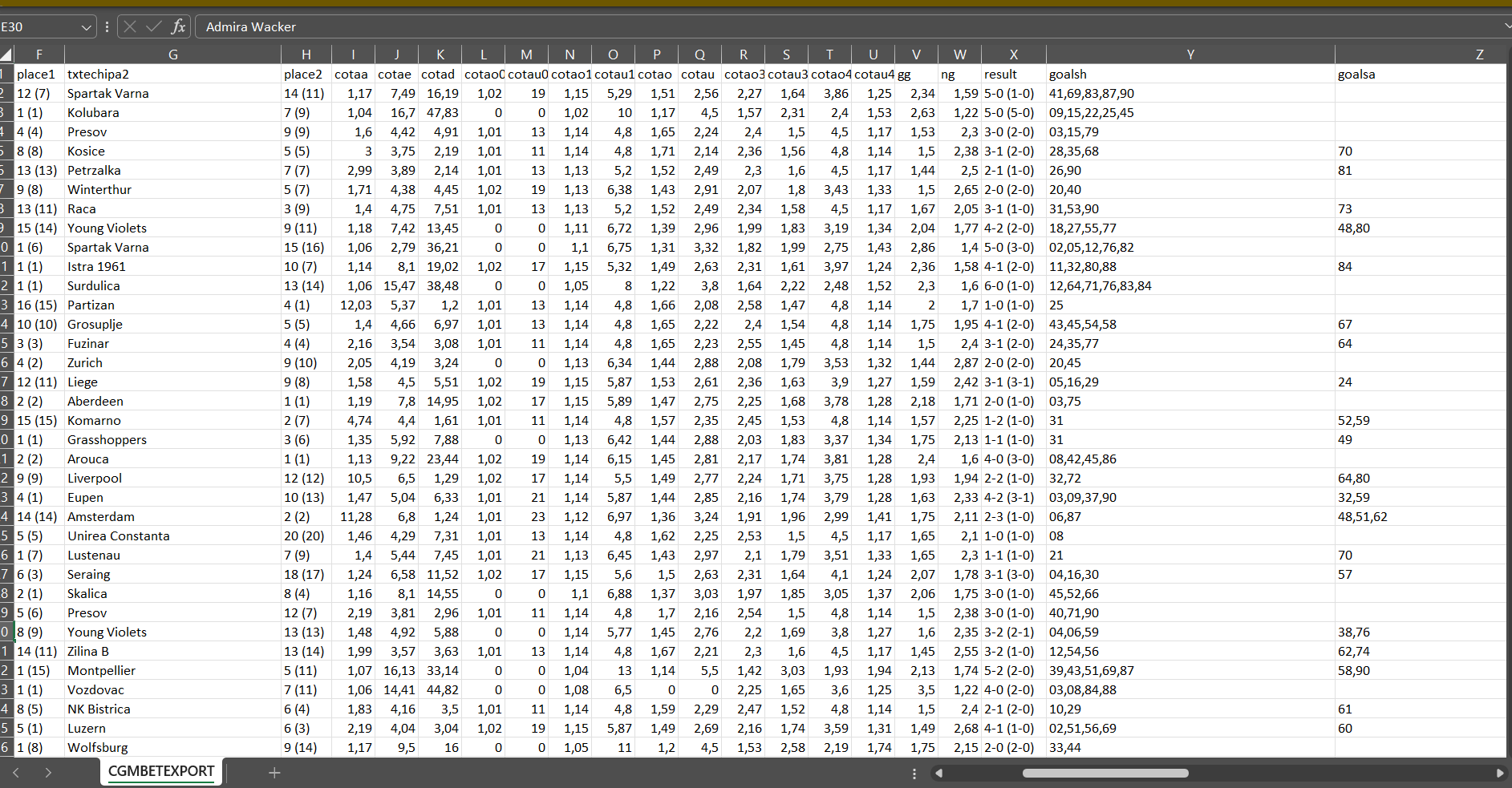Select cell containing 'Grosuplje'
This screenshot has width=1512, height=788.
[172, 324]
